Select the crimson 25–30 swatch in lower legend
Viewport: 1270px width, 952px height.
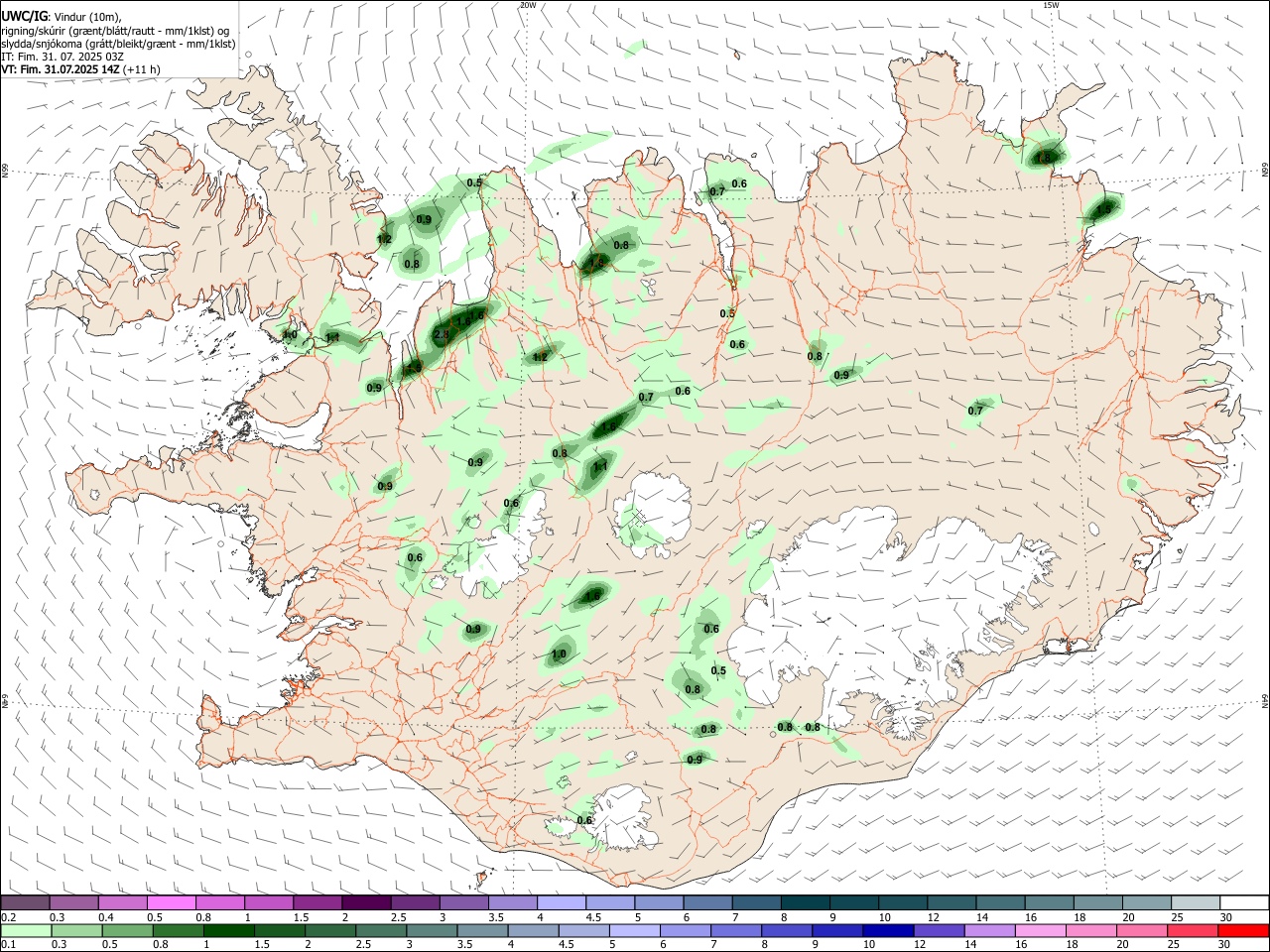point(1195,930)
